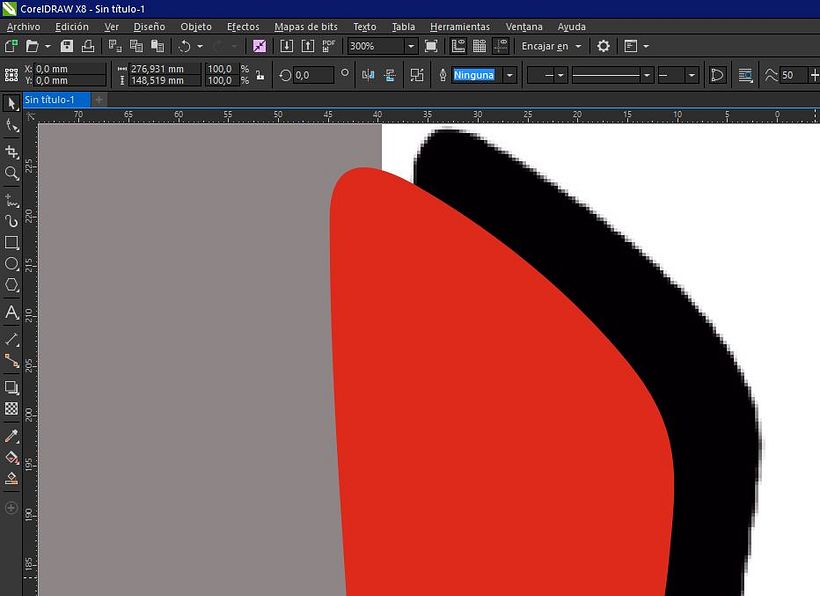Viewport: 820px width, 596px height.
Task: Mirror the selection vertically
Action: click(389, 74)
